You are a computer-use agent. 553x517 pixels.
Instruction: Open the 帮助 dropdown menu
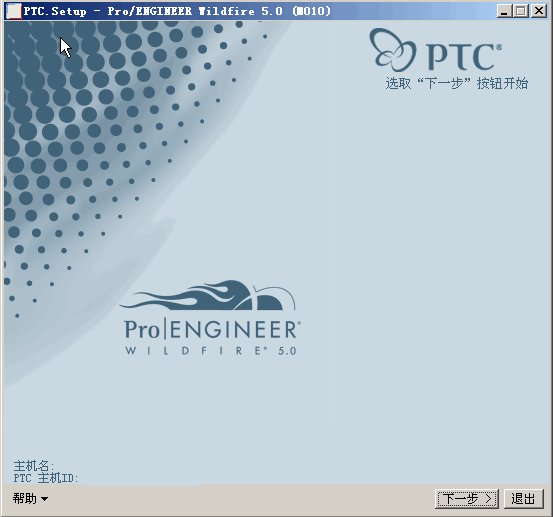point(30,499)
